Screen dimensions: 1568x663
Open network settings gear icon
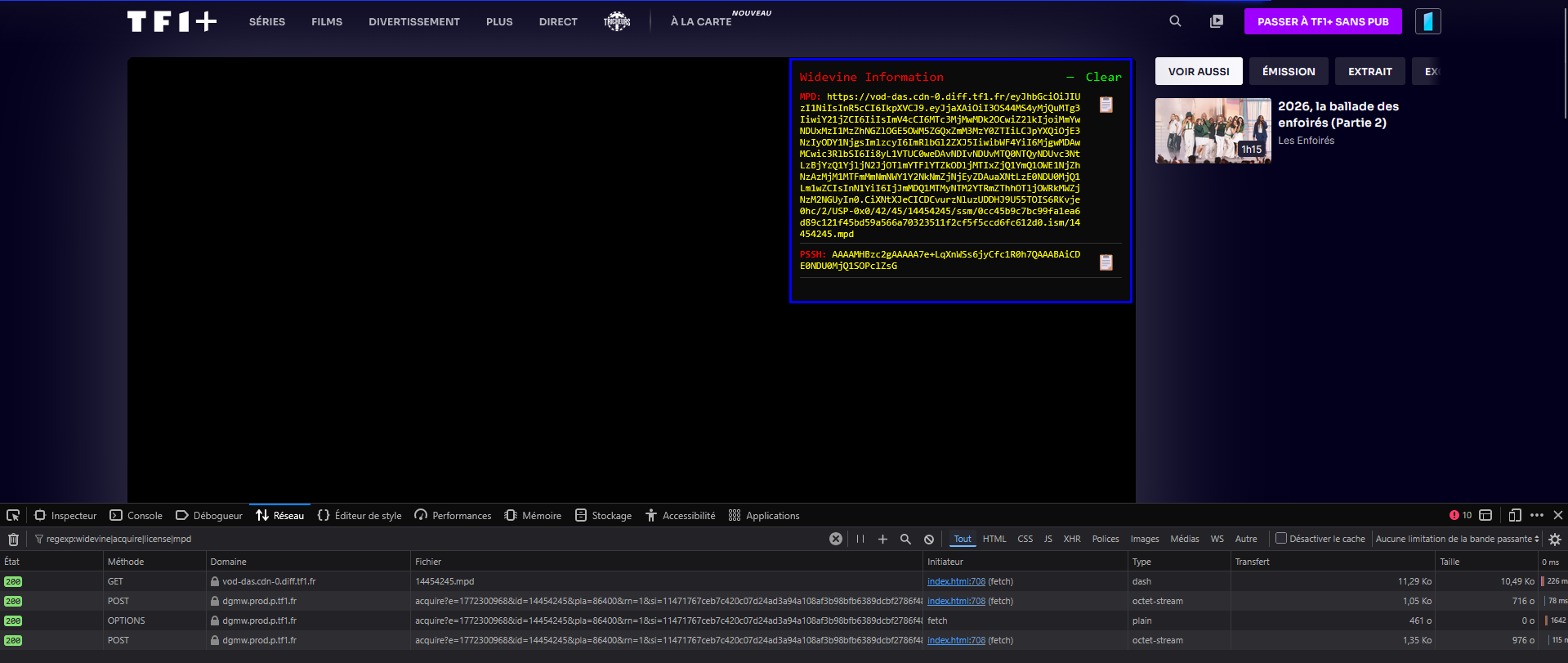coord(1555,539)
